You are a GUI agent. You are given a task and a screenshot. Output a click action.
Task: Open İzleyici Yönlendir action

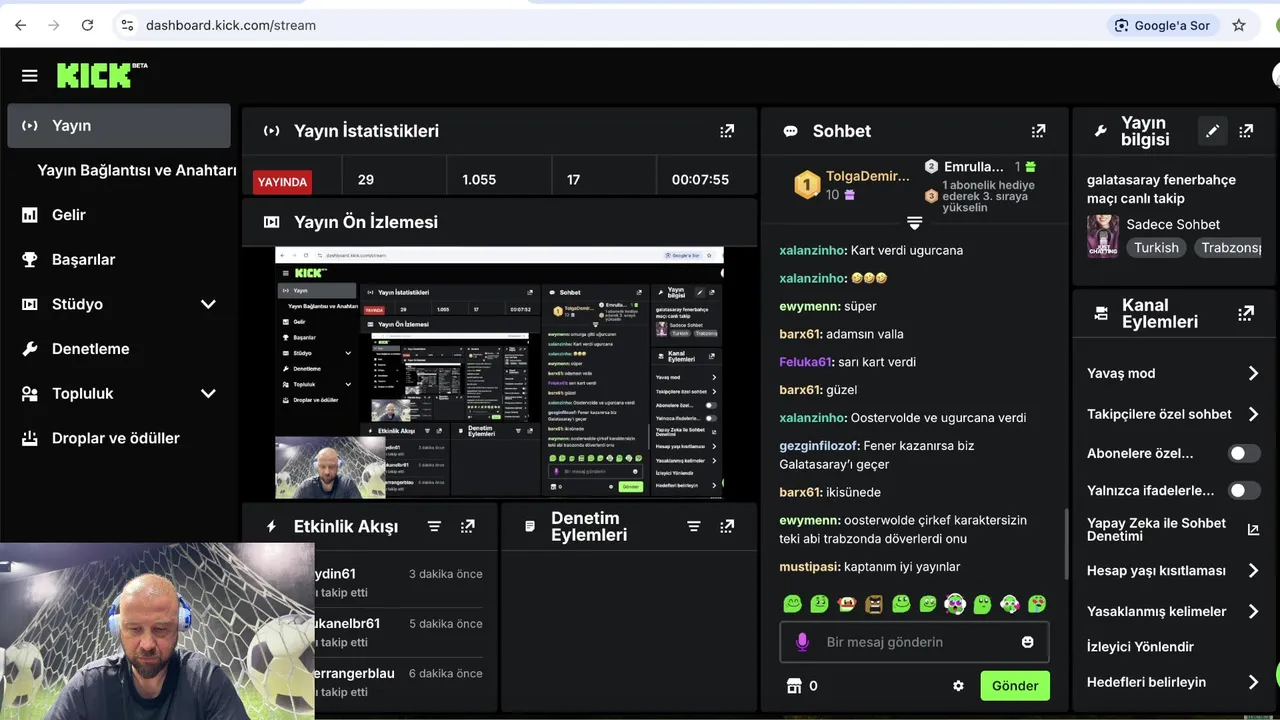click(x=1140, y=646)
